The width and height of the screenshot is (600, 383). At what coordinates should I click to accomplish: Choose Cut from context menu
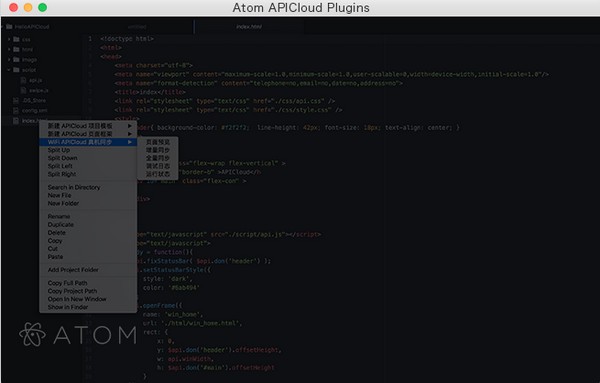tap(88, 249)
